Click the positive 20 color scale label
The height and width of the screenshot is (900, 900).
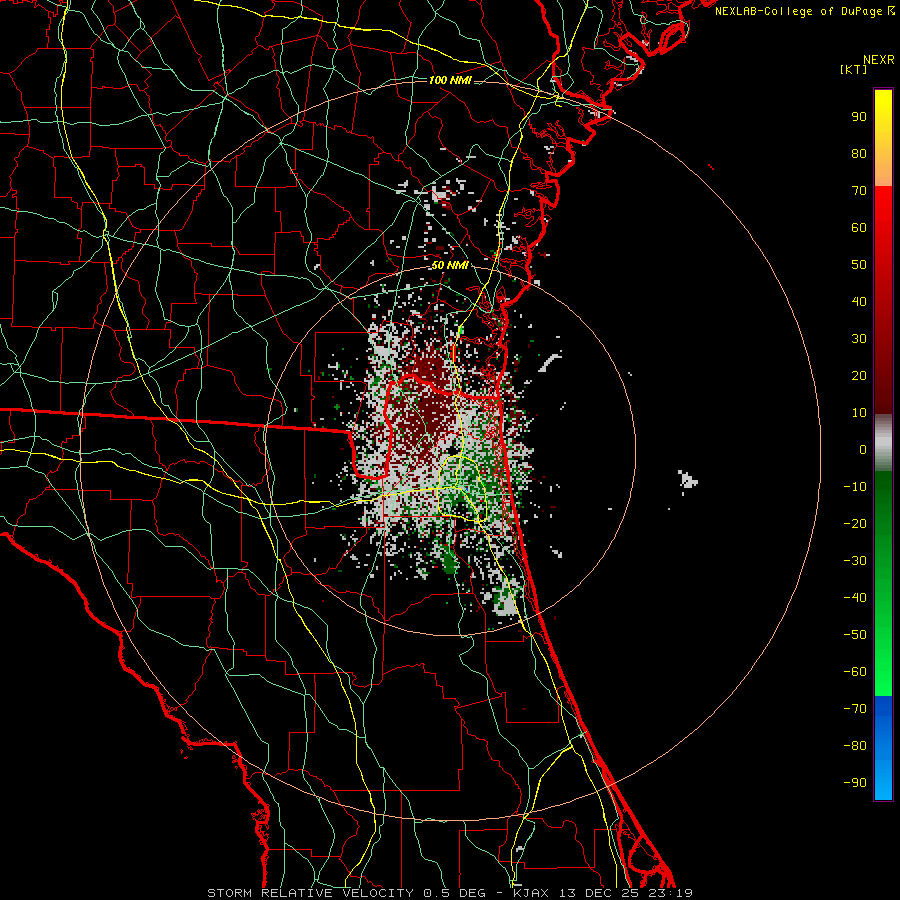point(859,375)
